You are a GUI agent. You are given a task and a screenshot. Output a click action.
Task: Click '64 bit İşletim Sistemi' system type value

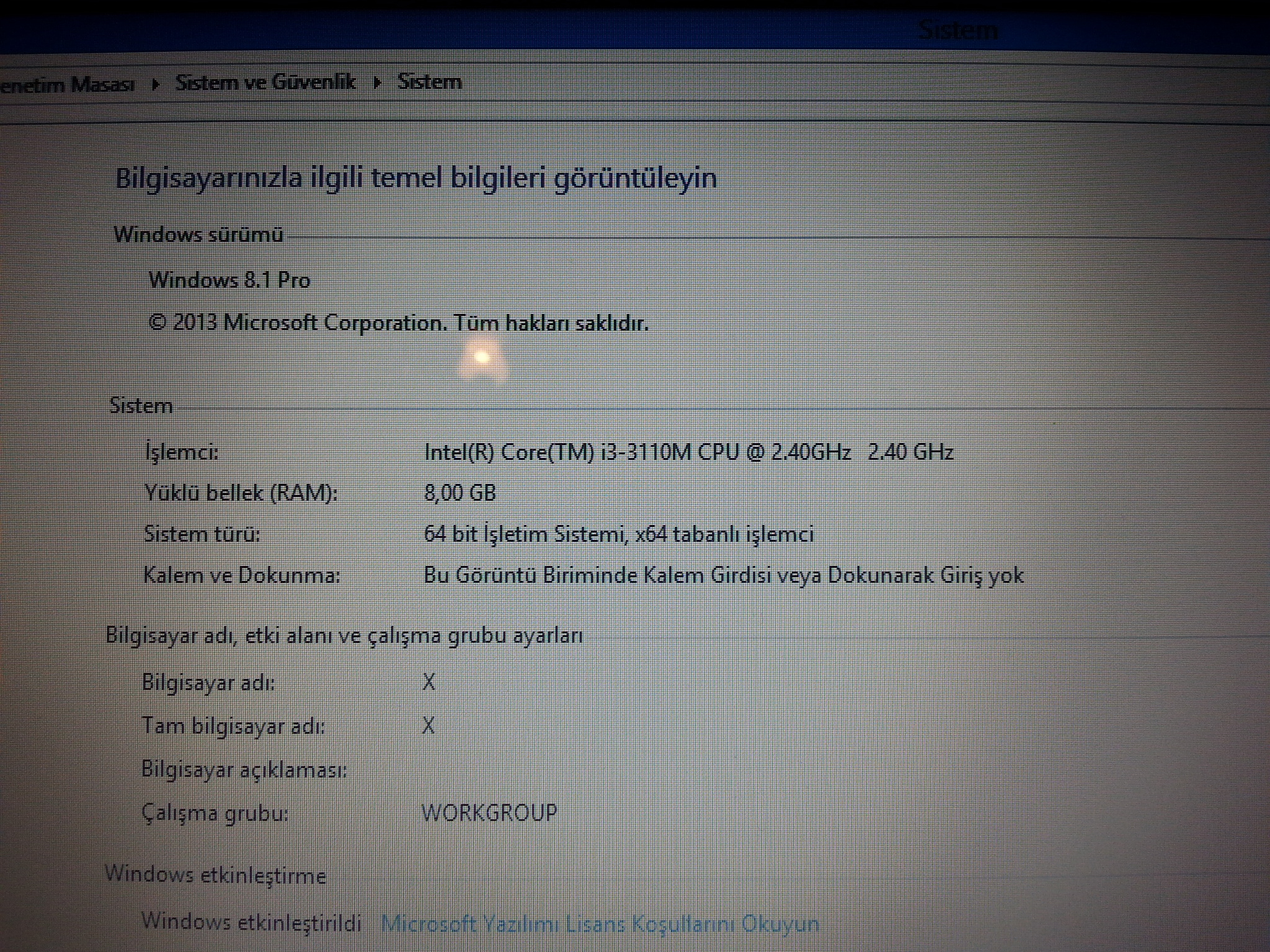coord(619,534)
